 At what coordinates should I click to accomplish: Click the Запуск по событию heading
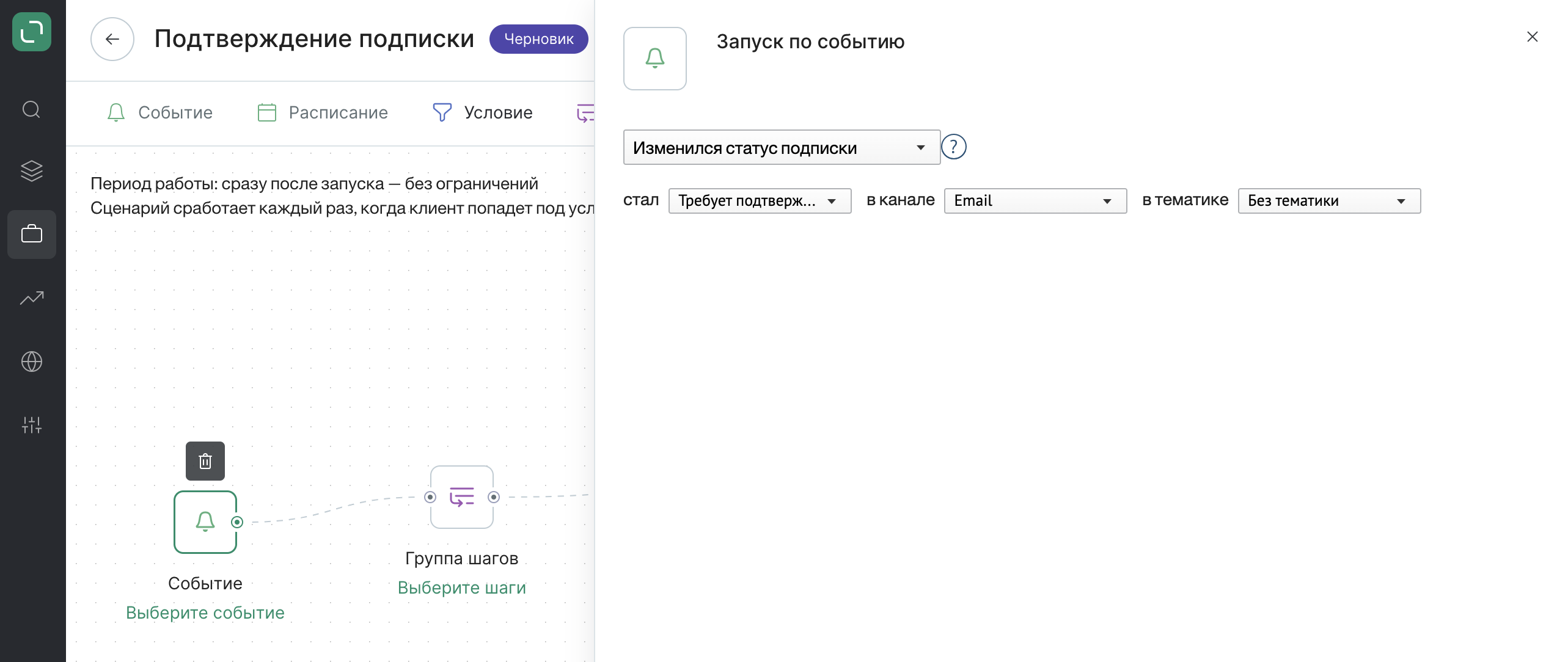pos(810,42)
